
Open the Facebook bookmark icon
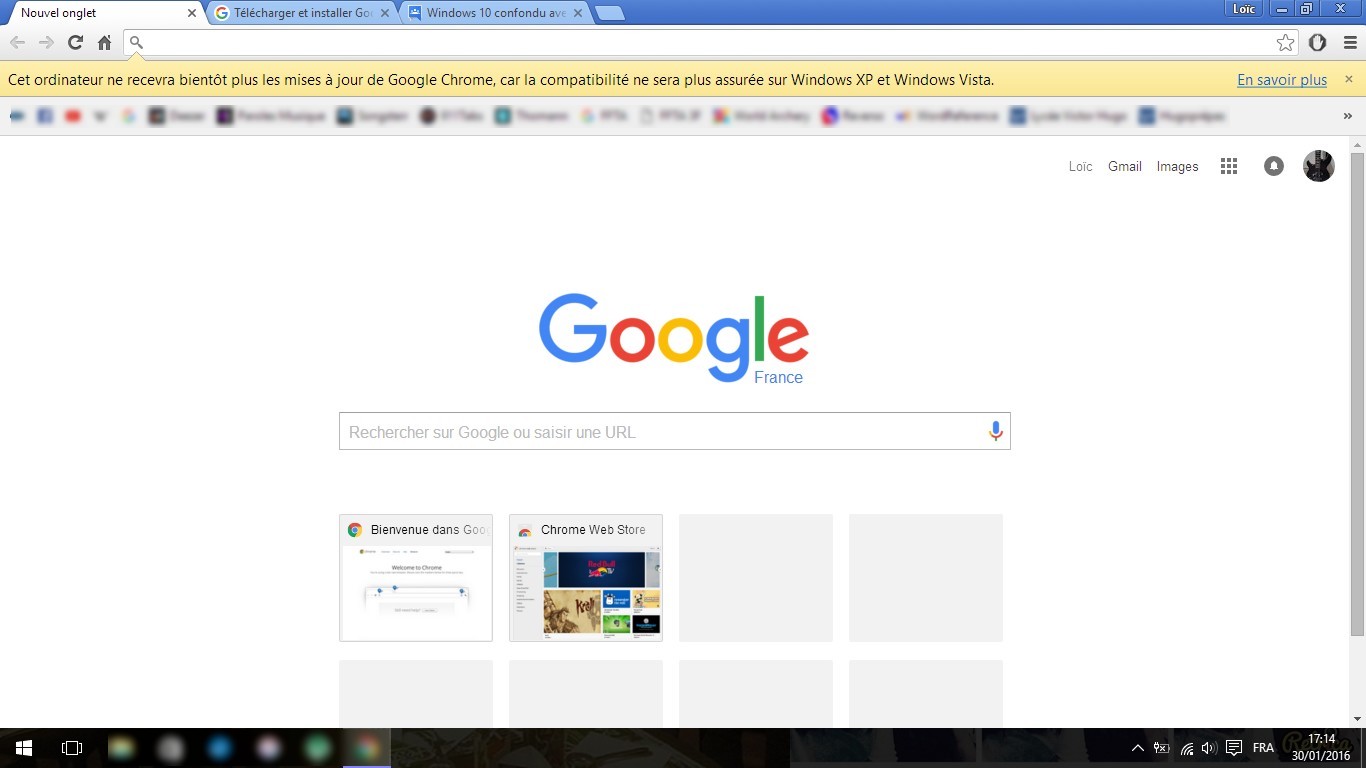pos(44,116)
